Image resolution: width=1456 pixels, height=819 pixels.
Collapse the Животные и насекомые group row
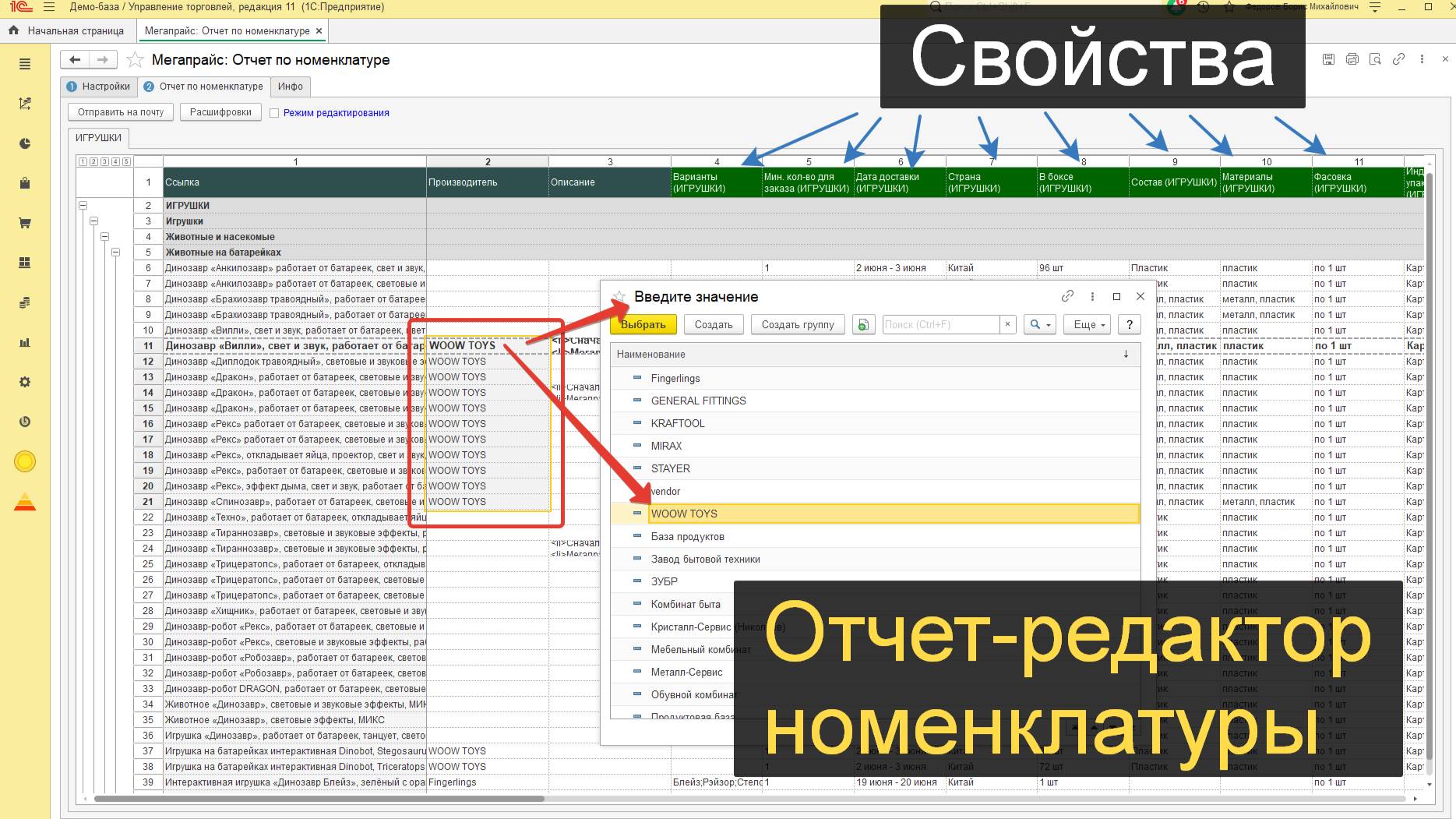tap(106, 236)
